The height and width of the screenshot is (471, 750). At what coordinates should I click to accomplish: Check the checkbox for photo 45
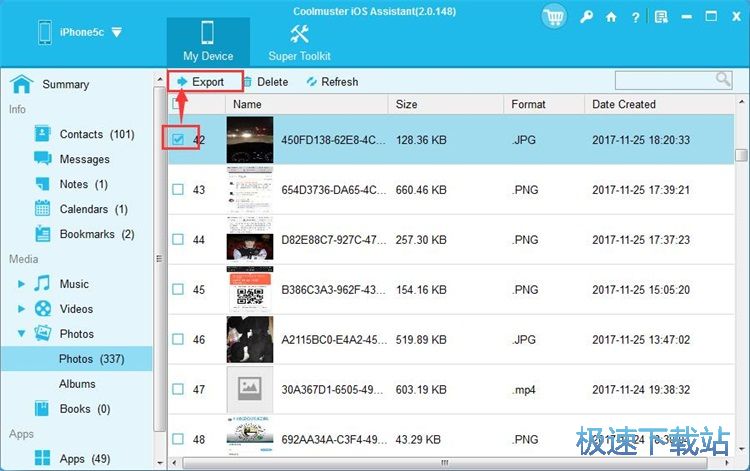(178, 289)
